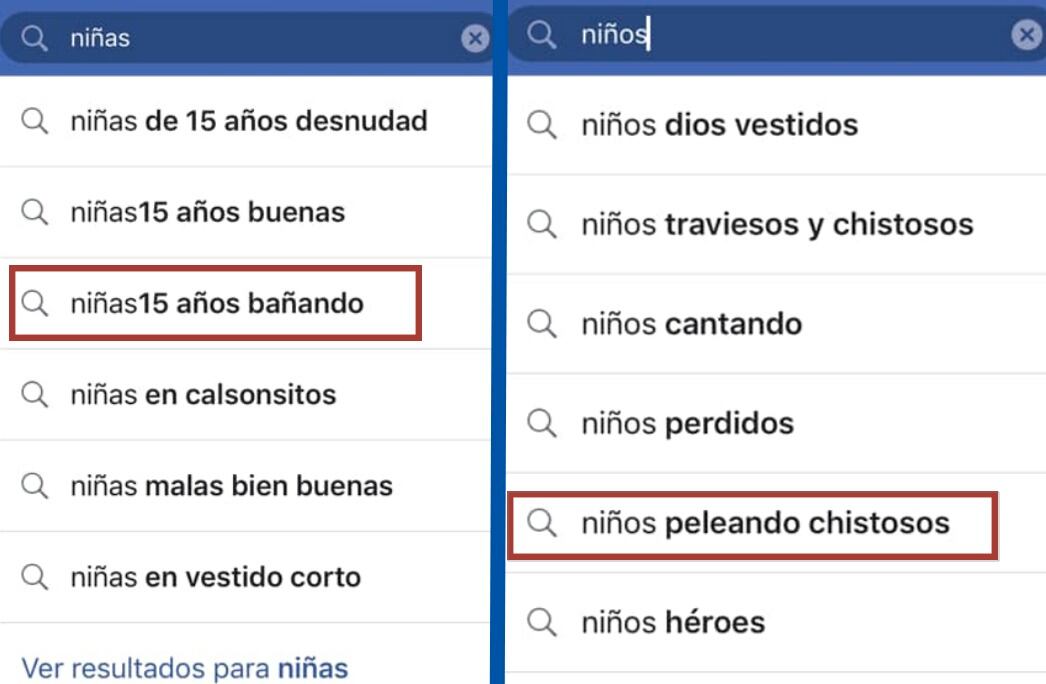Select the "niños peleando chistosos" suggestion
This screenshot has width=1046, height=684.
[x=765, y=522]
